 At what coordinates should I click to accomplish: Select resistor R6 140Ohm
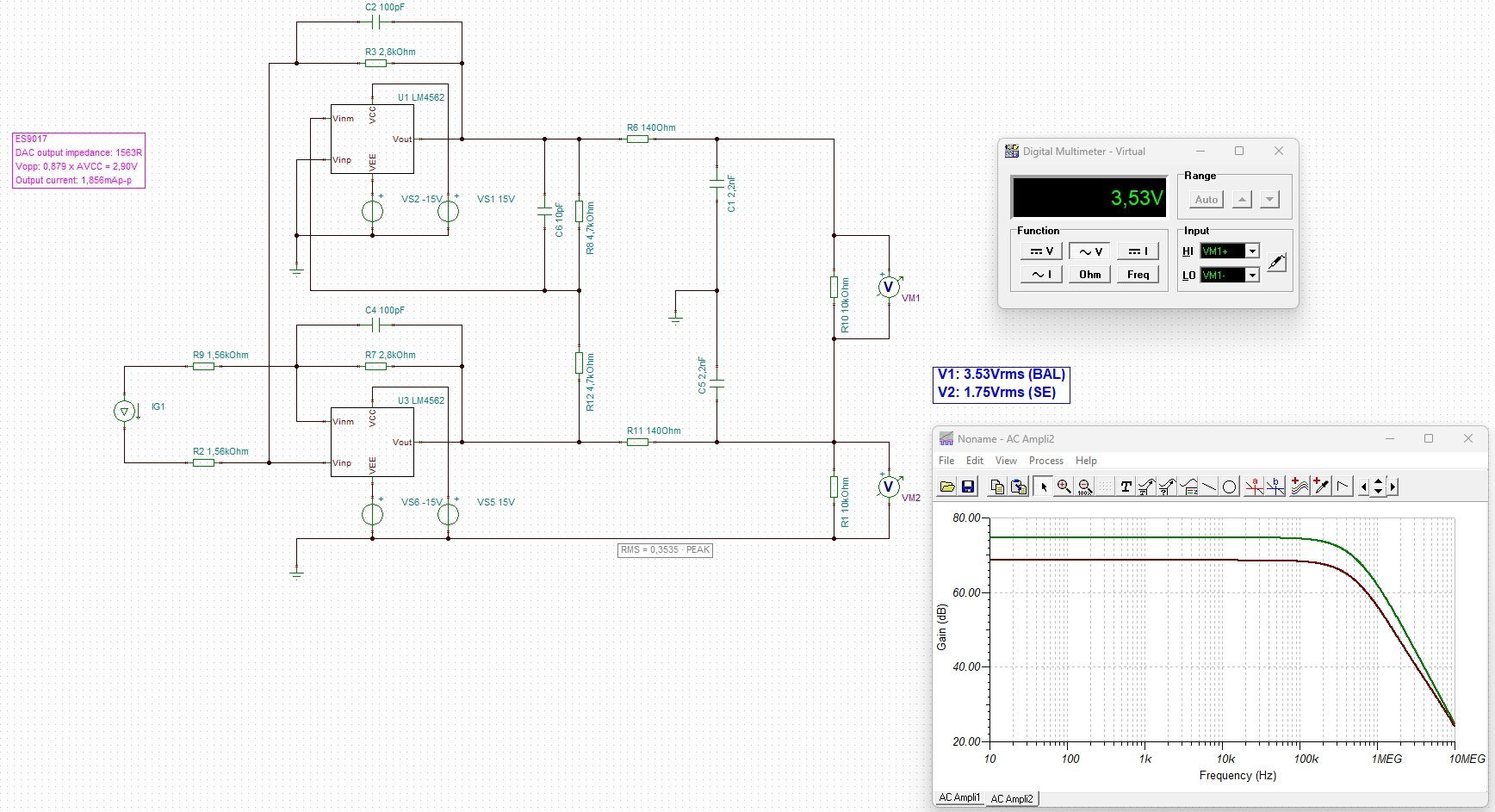coord(637,139)
